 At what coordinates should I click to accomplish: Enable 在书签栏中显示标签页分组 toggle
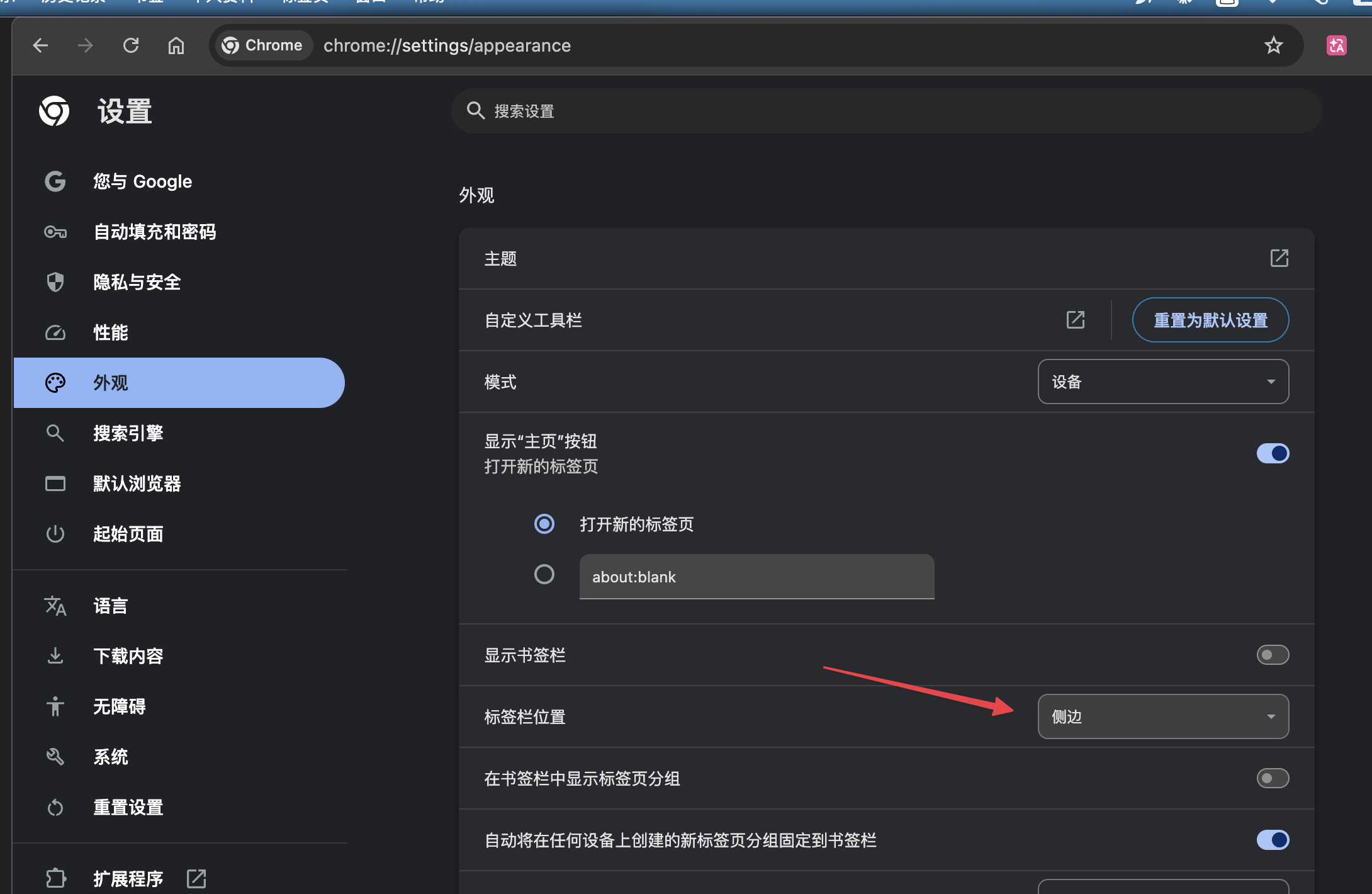click(x=1272, y=778)
